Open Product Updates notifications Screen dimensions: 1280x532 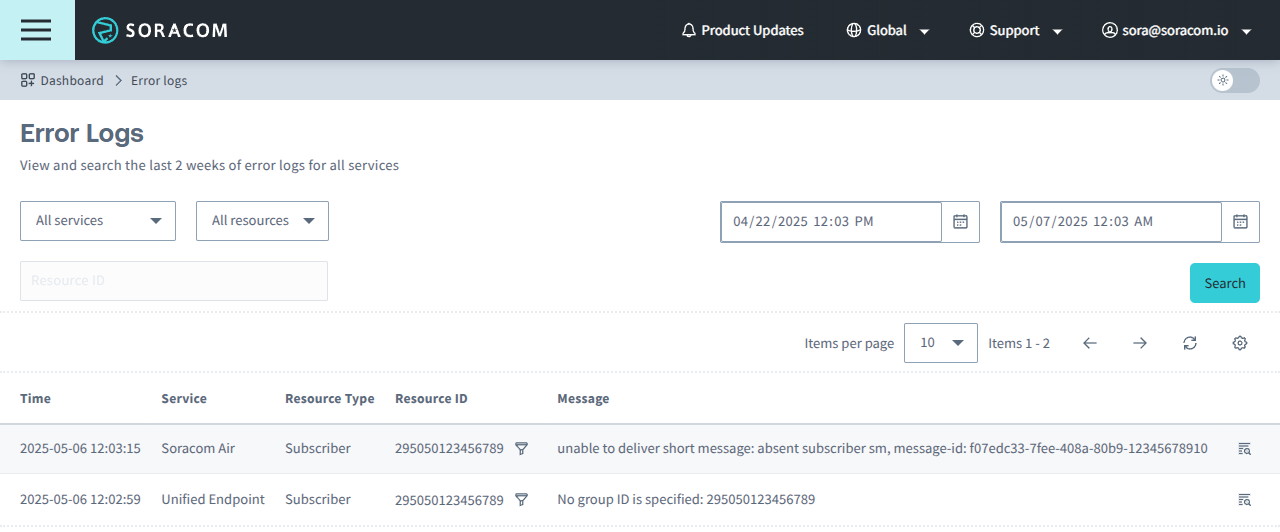[x=742, y=30]
